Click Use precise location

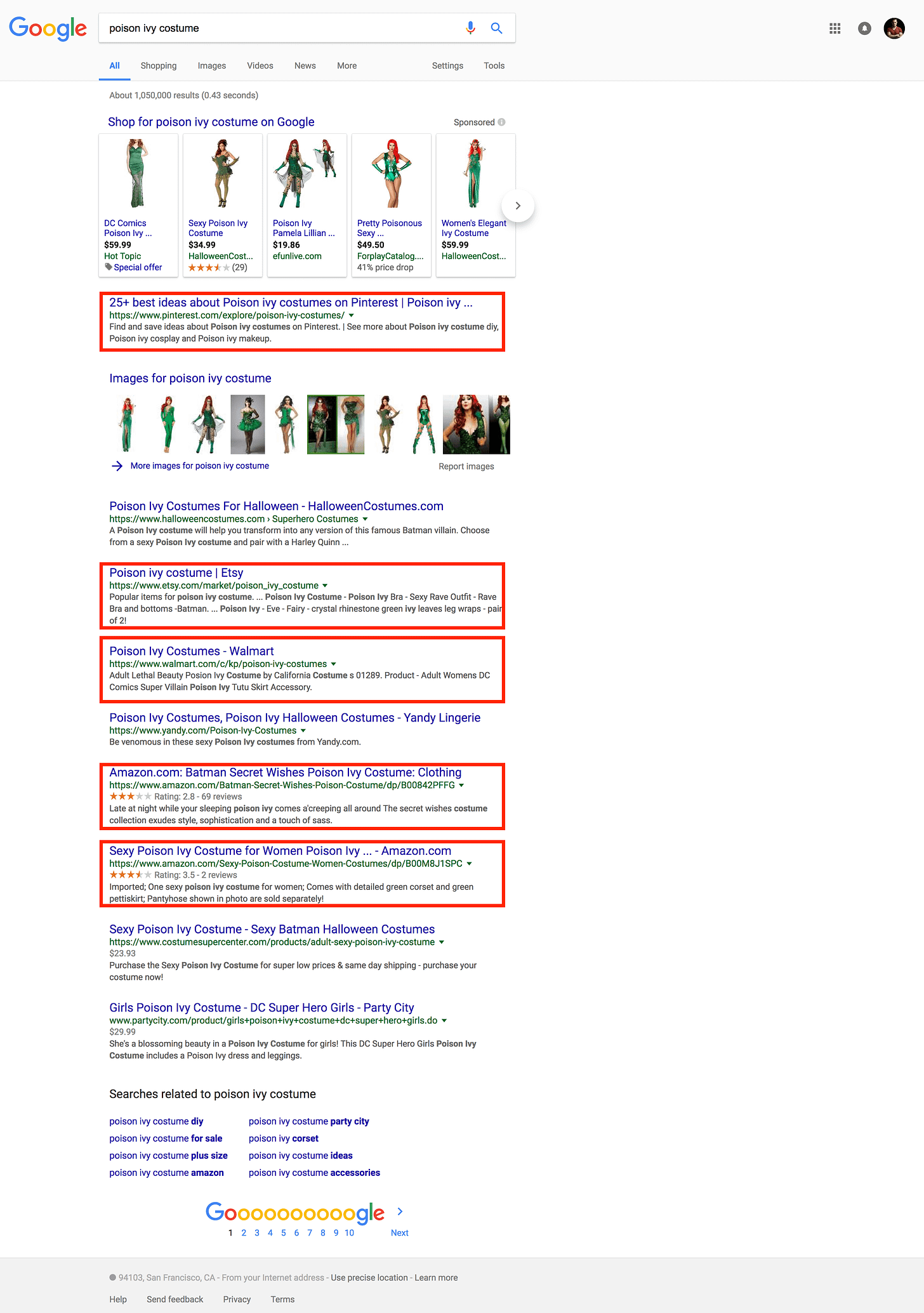(369, 1277)
